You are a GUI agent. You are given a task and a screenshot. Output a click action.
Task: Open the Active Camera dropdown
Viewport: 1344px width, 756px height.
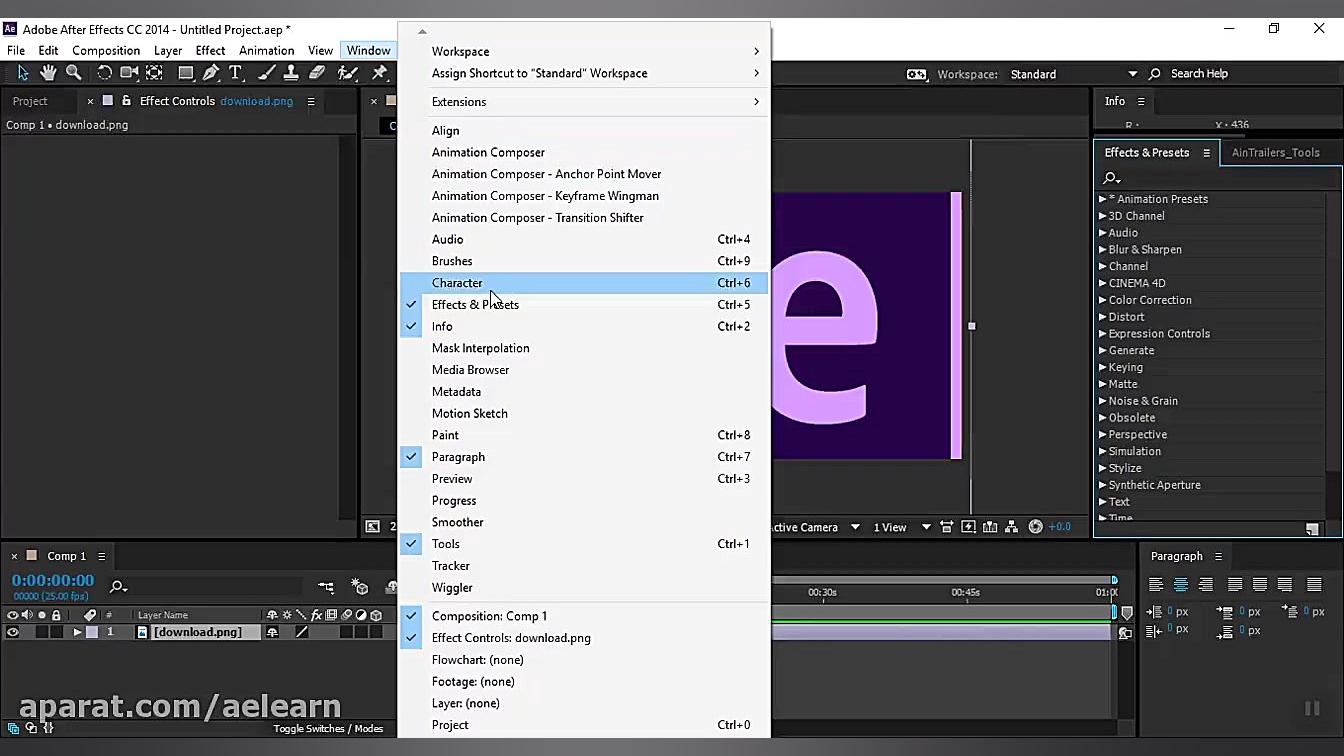click(815, 527)
